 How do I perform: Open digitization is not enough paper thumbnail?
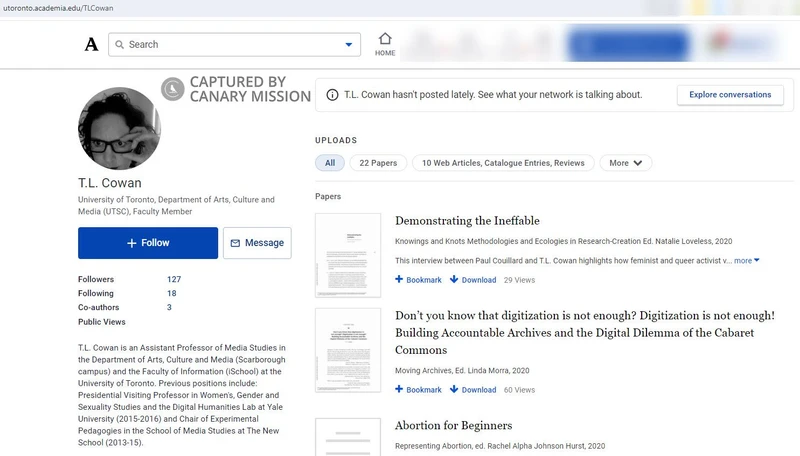348,350
